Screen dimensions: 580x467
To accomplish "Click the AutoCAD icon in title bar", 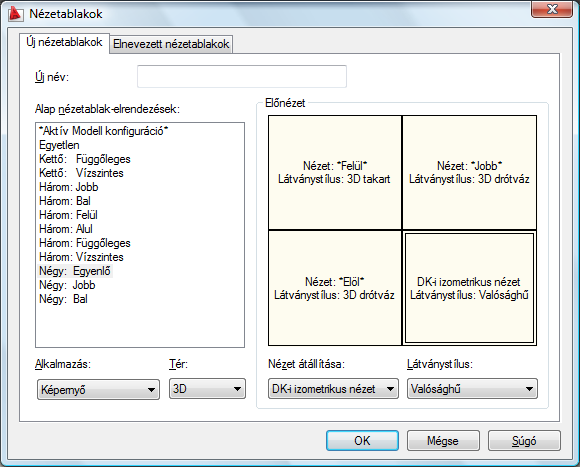I will point(15,14).
